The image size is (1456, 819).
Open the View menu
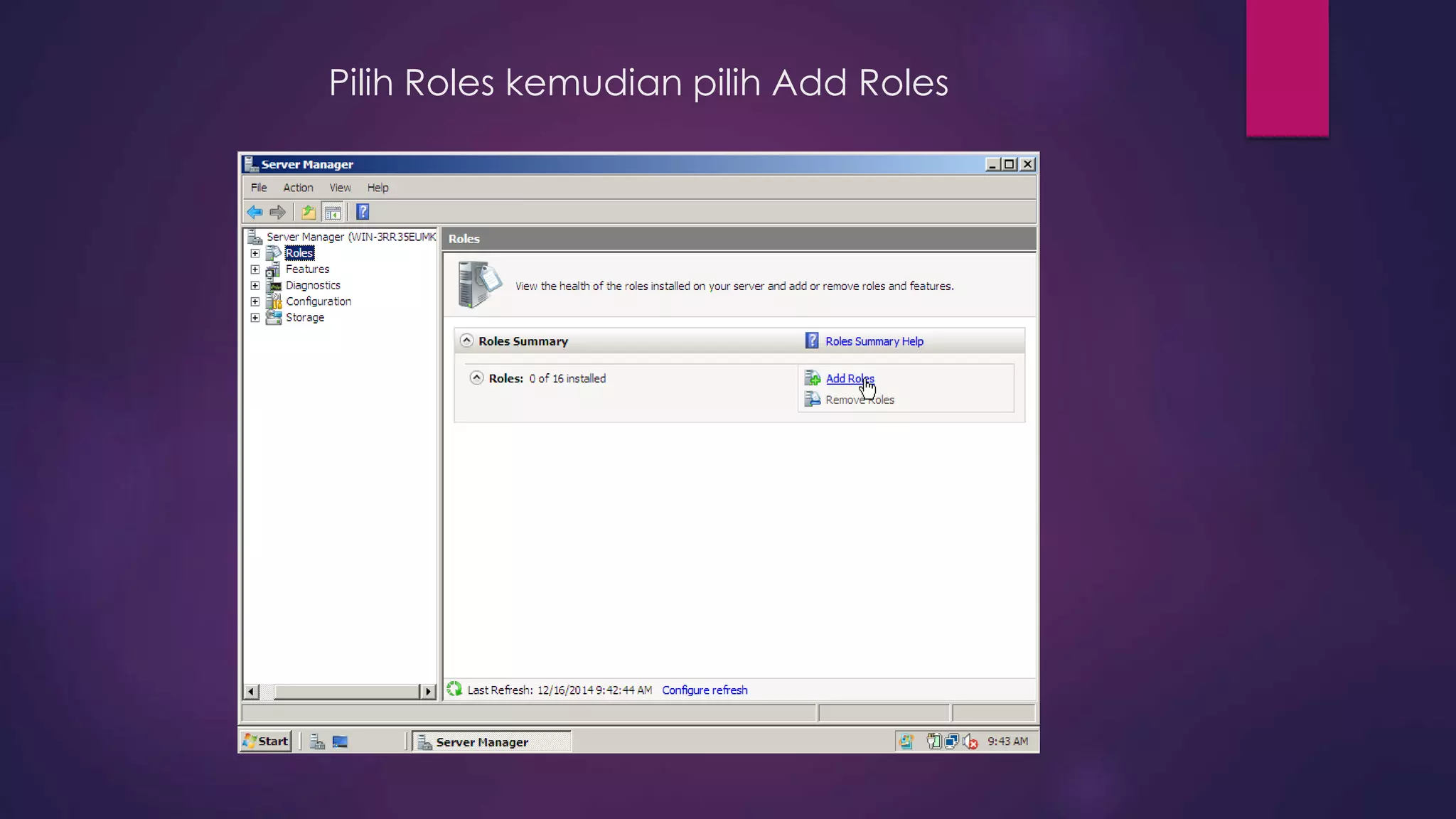pos(340,188)
